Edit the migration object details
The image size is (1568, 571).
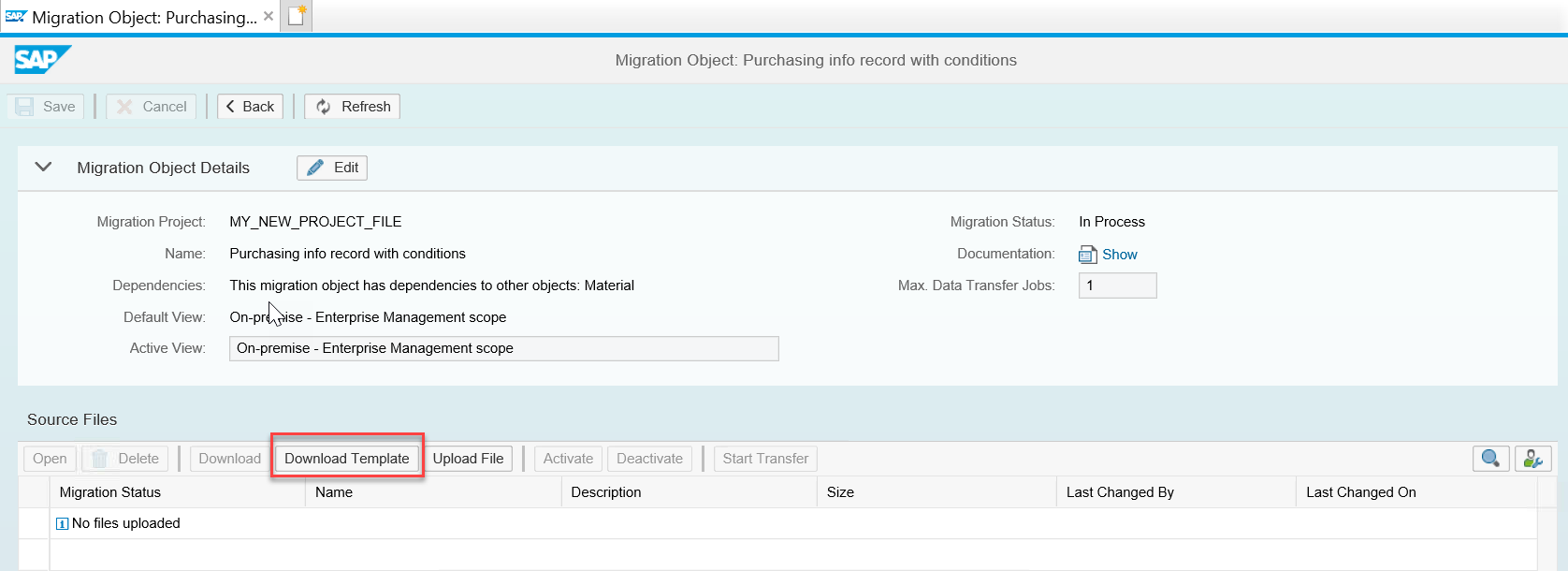[332, 168]
